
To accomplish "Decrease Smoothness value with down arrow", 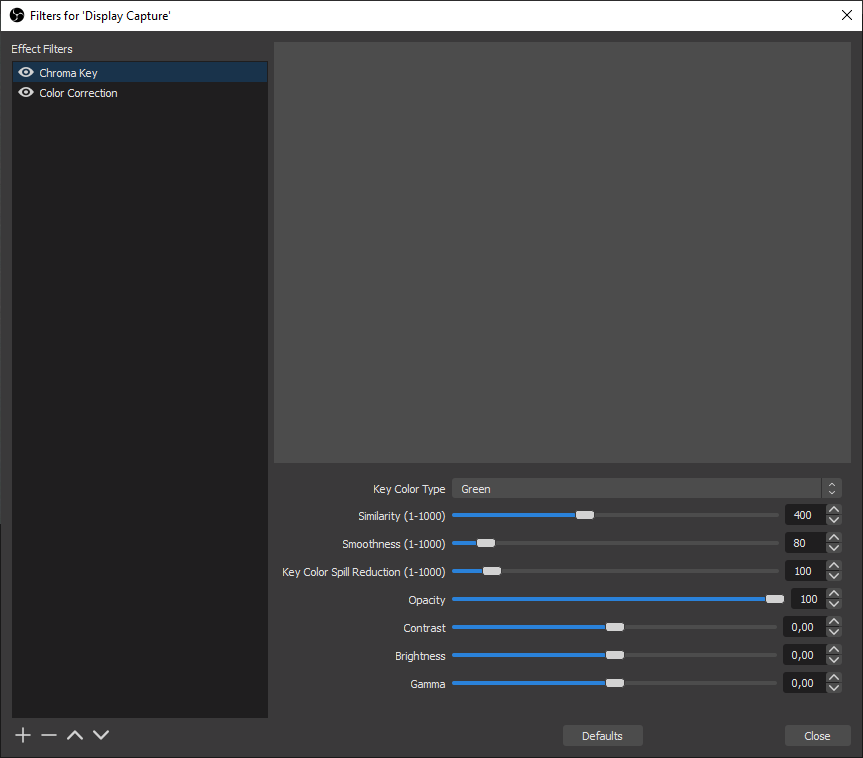I will coord(834,548).
